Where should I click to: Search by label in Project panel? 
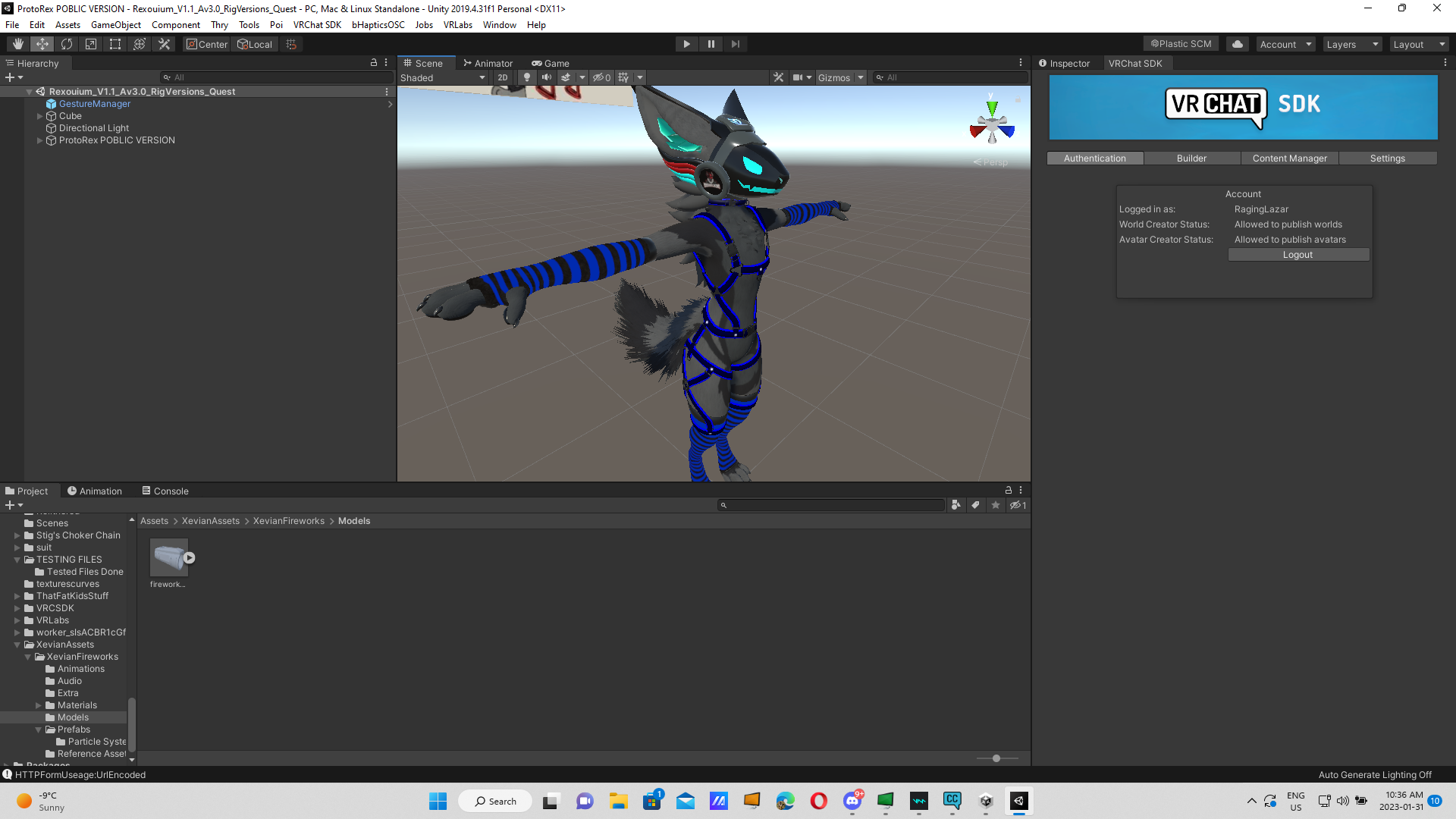[975, 505]
